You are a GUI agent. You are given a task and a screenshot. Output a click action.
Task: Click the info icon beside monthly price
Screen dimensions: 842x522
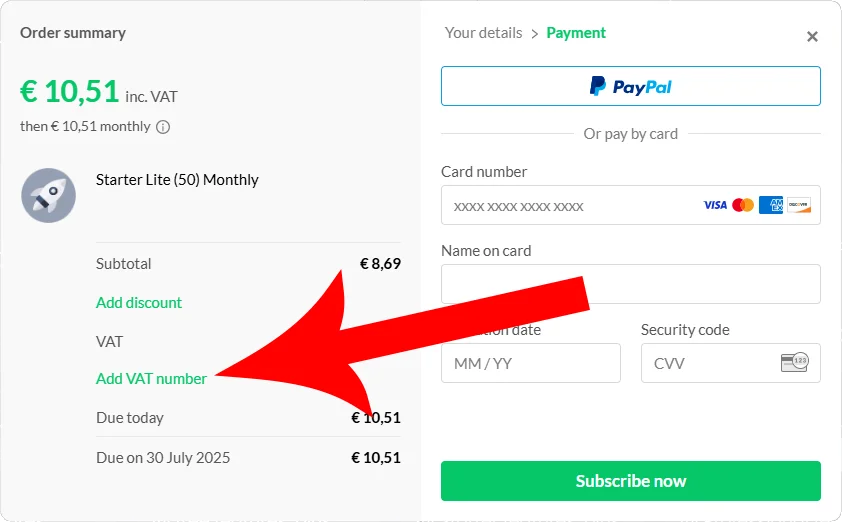click(x=163, y=127)
